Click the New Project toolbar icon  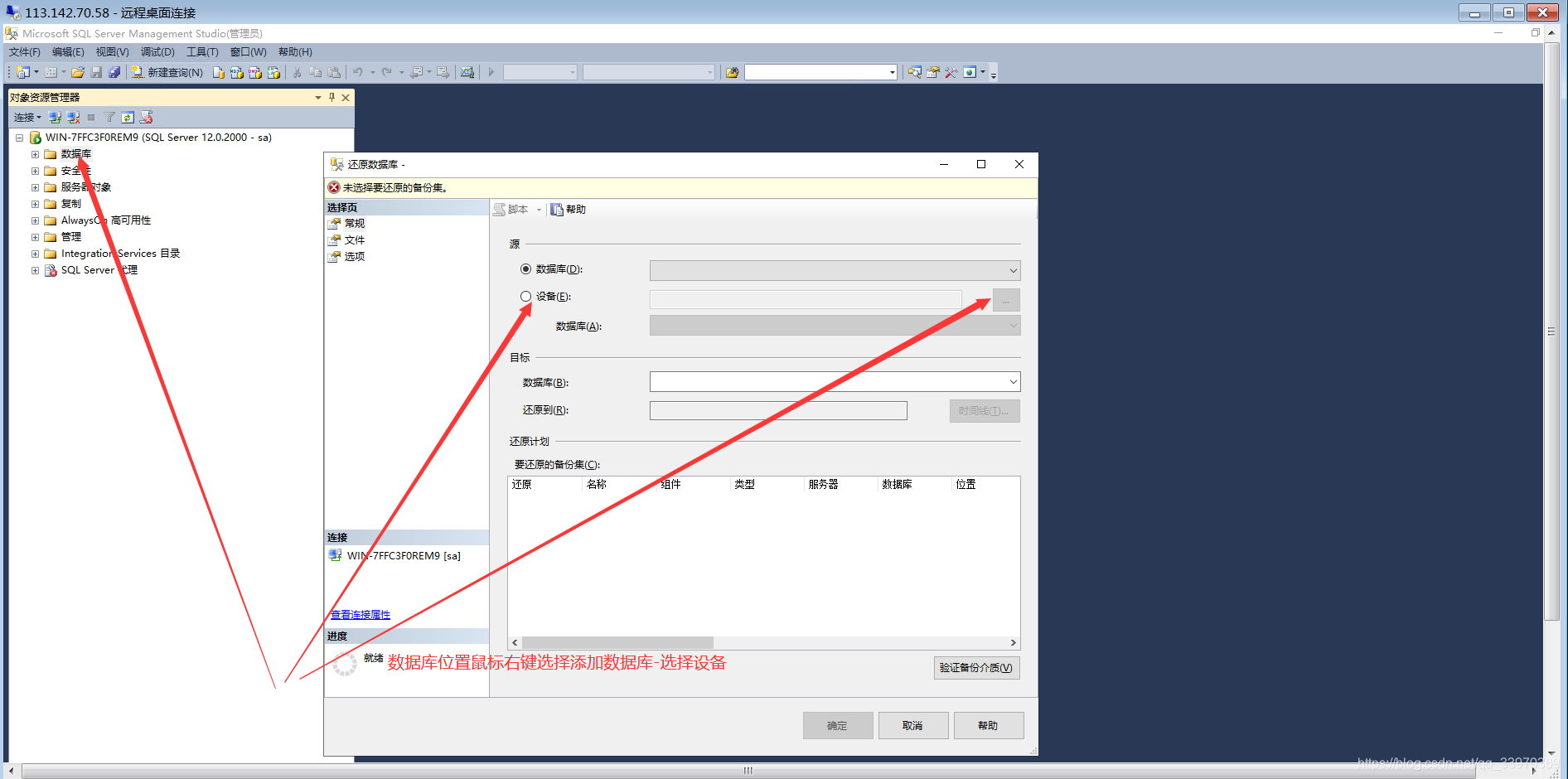click(x=23, y=72)
